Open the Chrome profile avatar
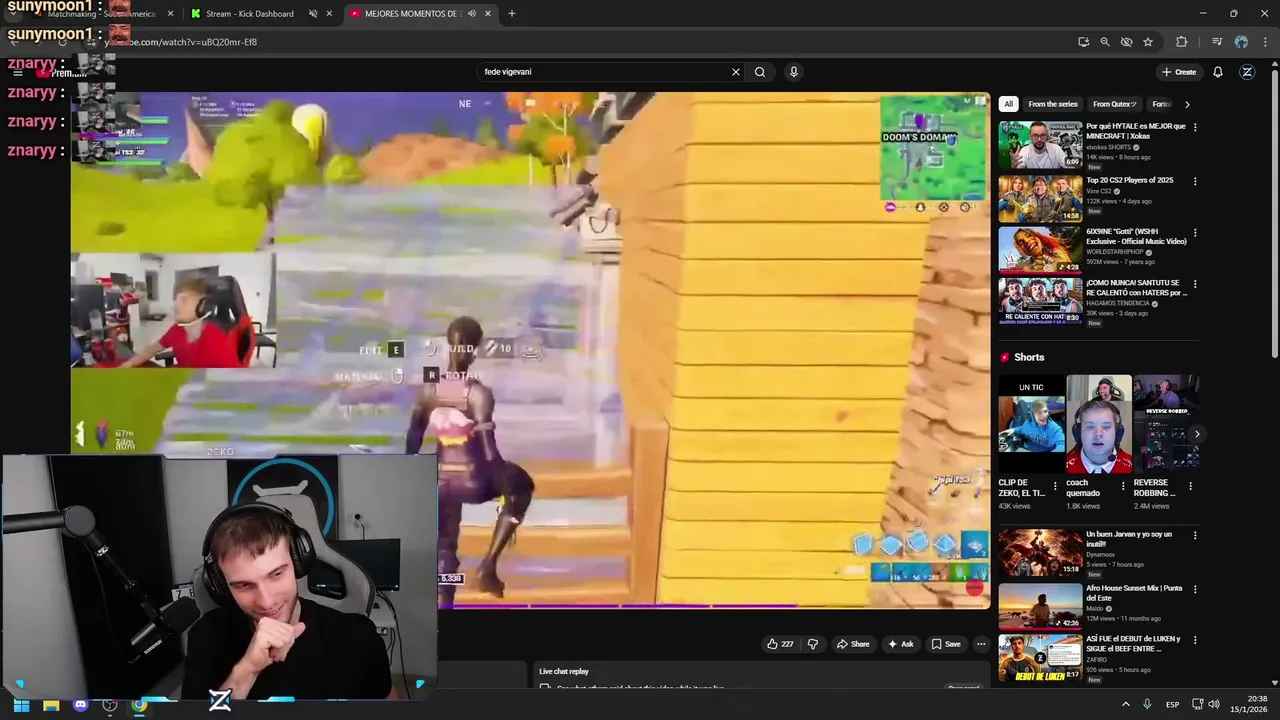The image size is (1280, 720). pyautogui.click(x=1241, y=42)
